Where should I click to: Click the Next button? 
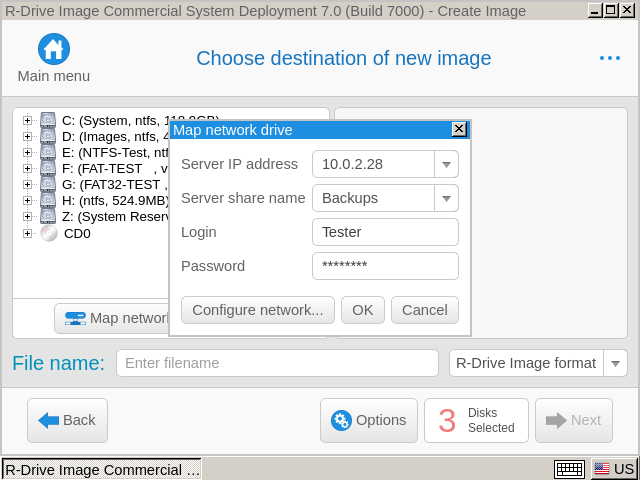(574, 420)
